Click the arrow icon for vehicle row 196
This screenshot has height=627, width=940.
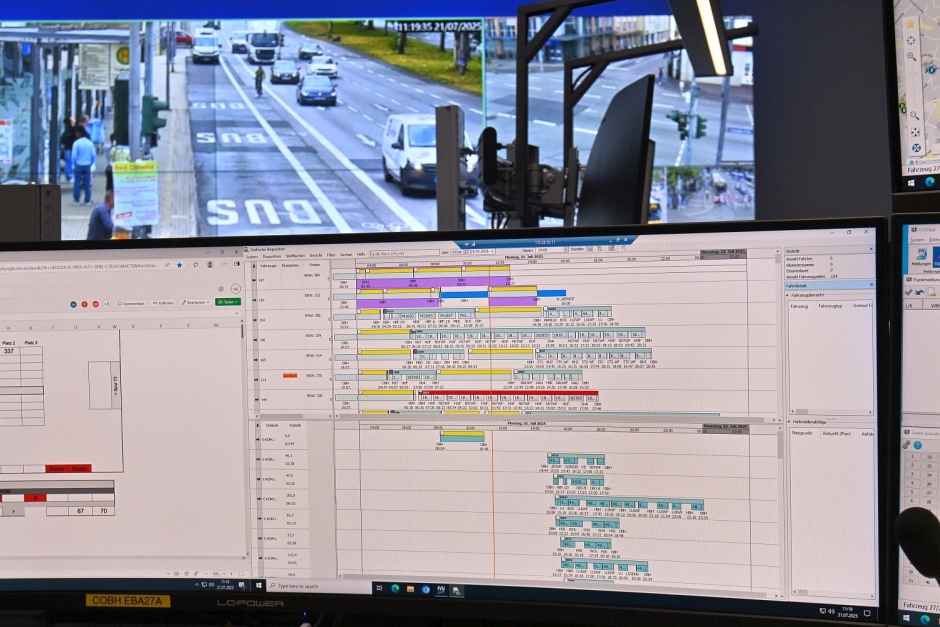click(x=255, y=340)
